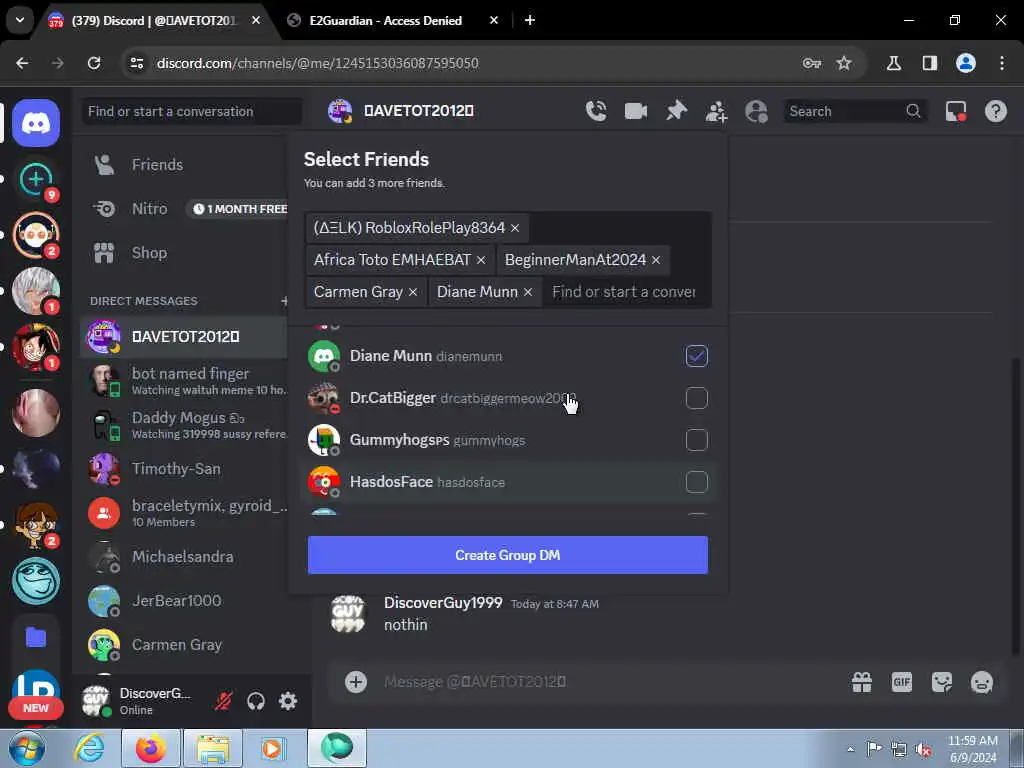Click the Chrome profile avatar icon
The height and width of the screenshot is (768, 1024).
pos(966,63)
